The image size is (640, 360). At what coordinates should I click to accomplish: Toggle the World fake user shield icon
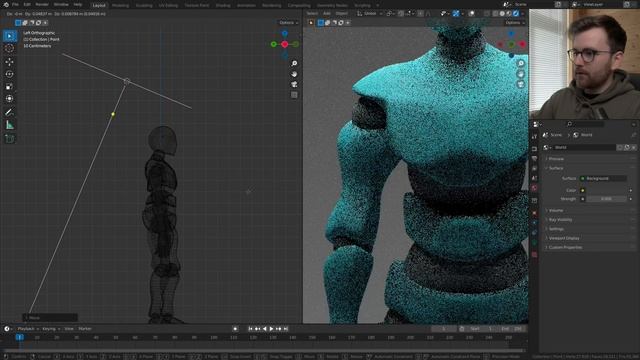pos(620,147)
